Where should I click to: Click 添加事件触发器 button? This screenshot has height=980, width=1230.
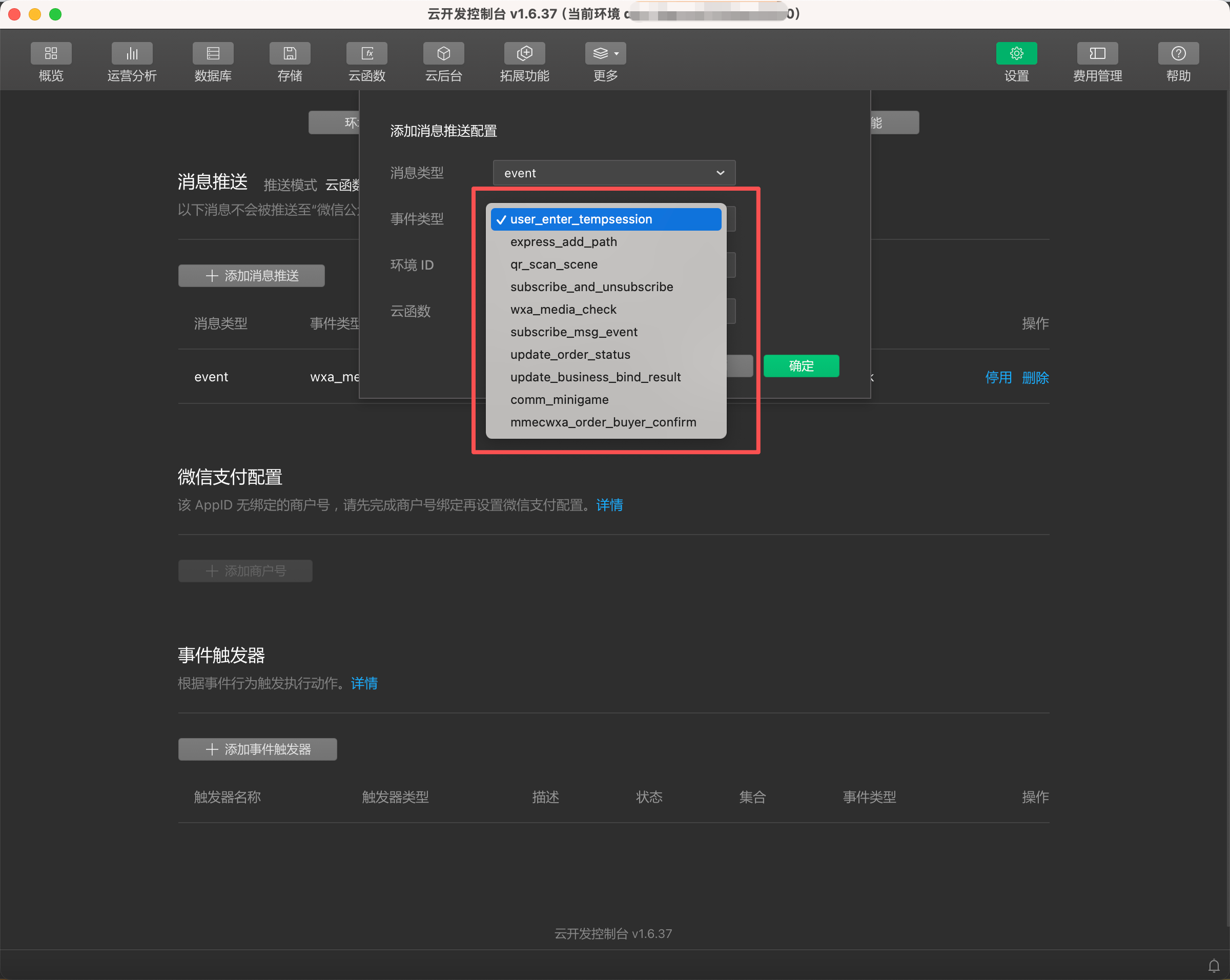coord(257,749)
